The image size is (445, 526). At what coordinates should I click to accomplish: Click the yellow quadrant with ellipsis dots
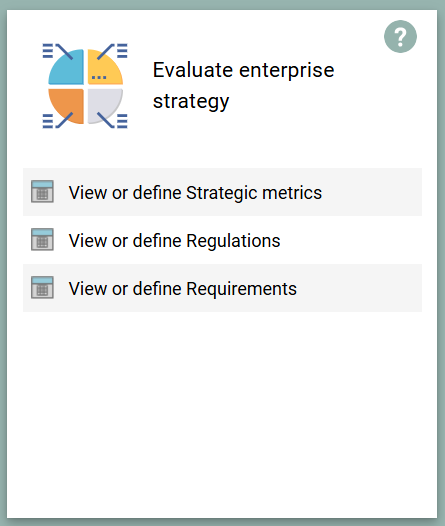tap(104, 69)
